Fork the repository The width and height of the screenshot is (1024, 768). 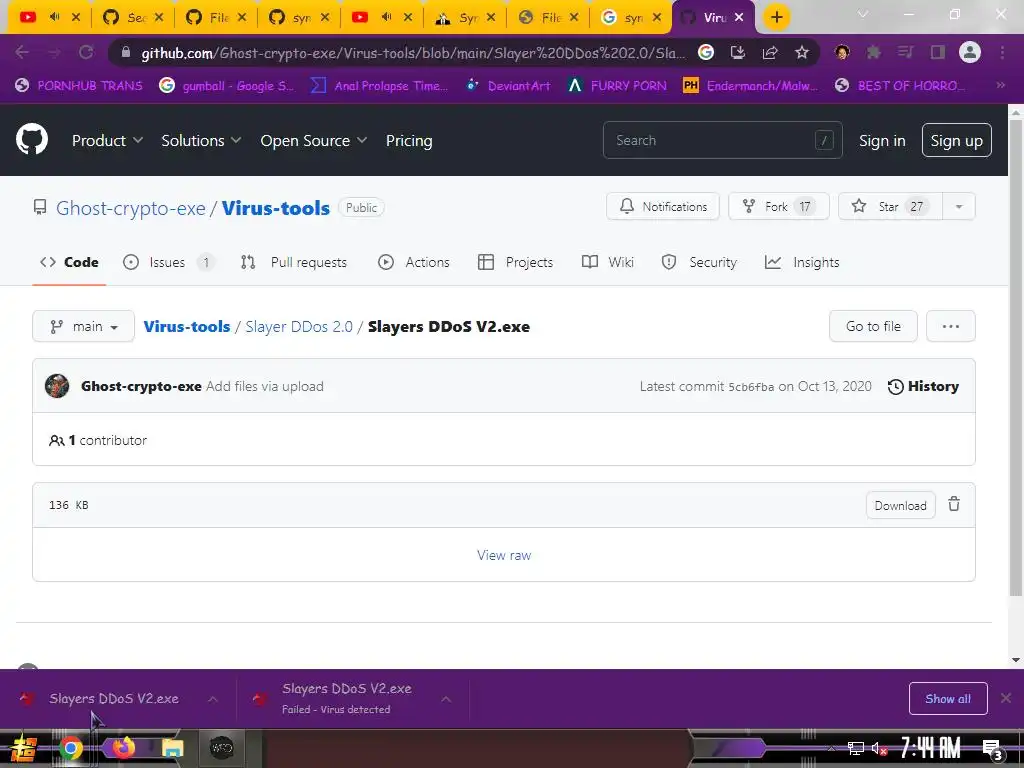pos(778,206)
